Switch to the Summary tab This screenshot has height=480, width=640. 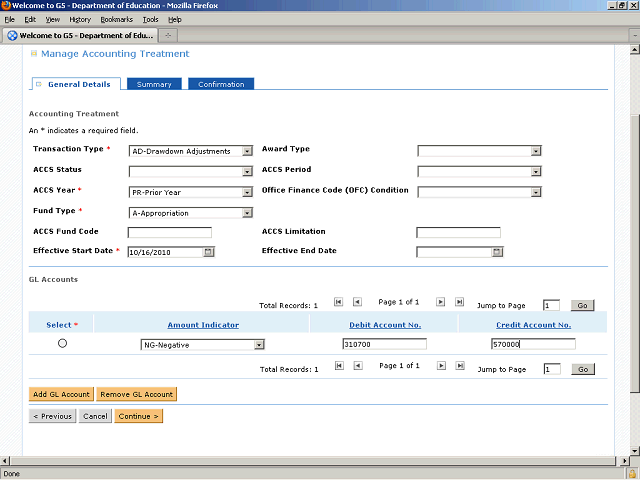pyautogui.click(x=154, y=84)
